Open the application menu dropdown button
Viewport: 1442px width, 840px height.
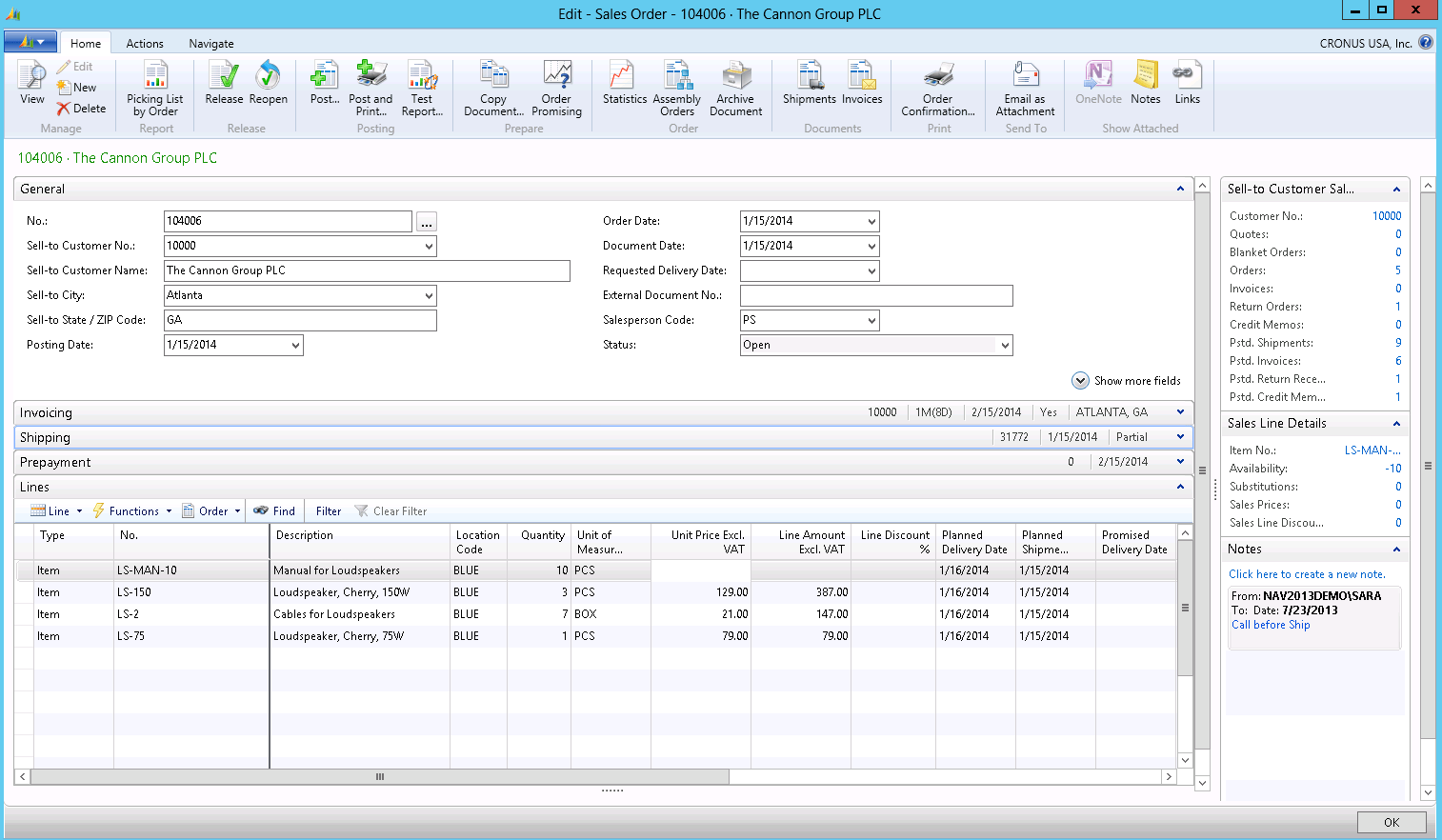30,42
